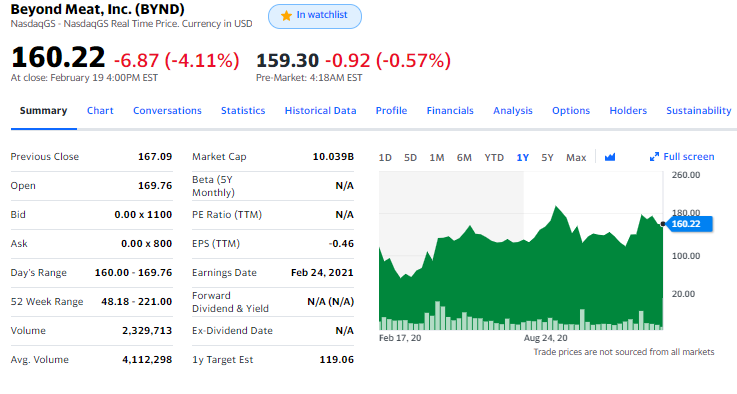Image resolution: width=737 pixels, height=394 pixels.
Task: Go to the Statistics tab
Action: click(243, 110)
